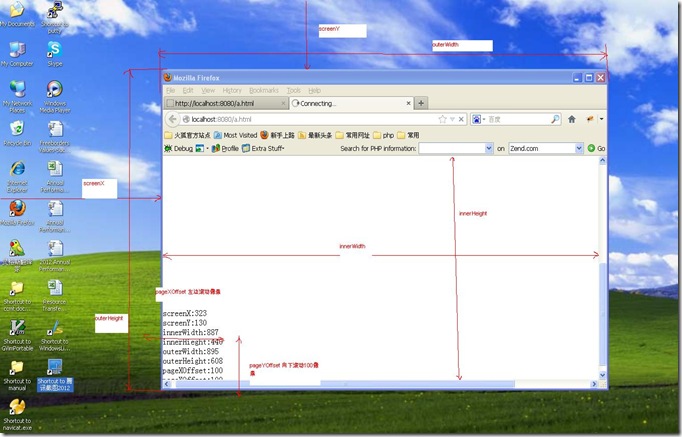Viewport: 682px width, 437px height.
Task: Click the text outerWidth:895
Action: coord(191,351)
